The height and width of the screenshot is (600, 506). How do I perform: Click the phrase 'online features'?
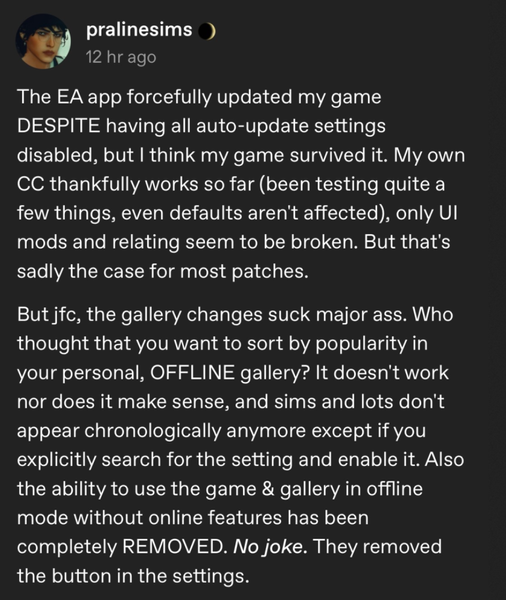click(214, 518)
